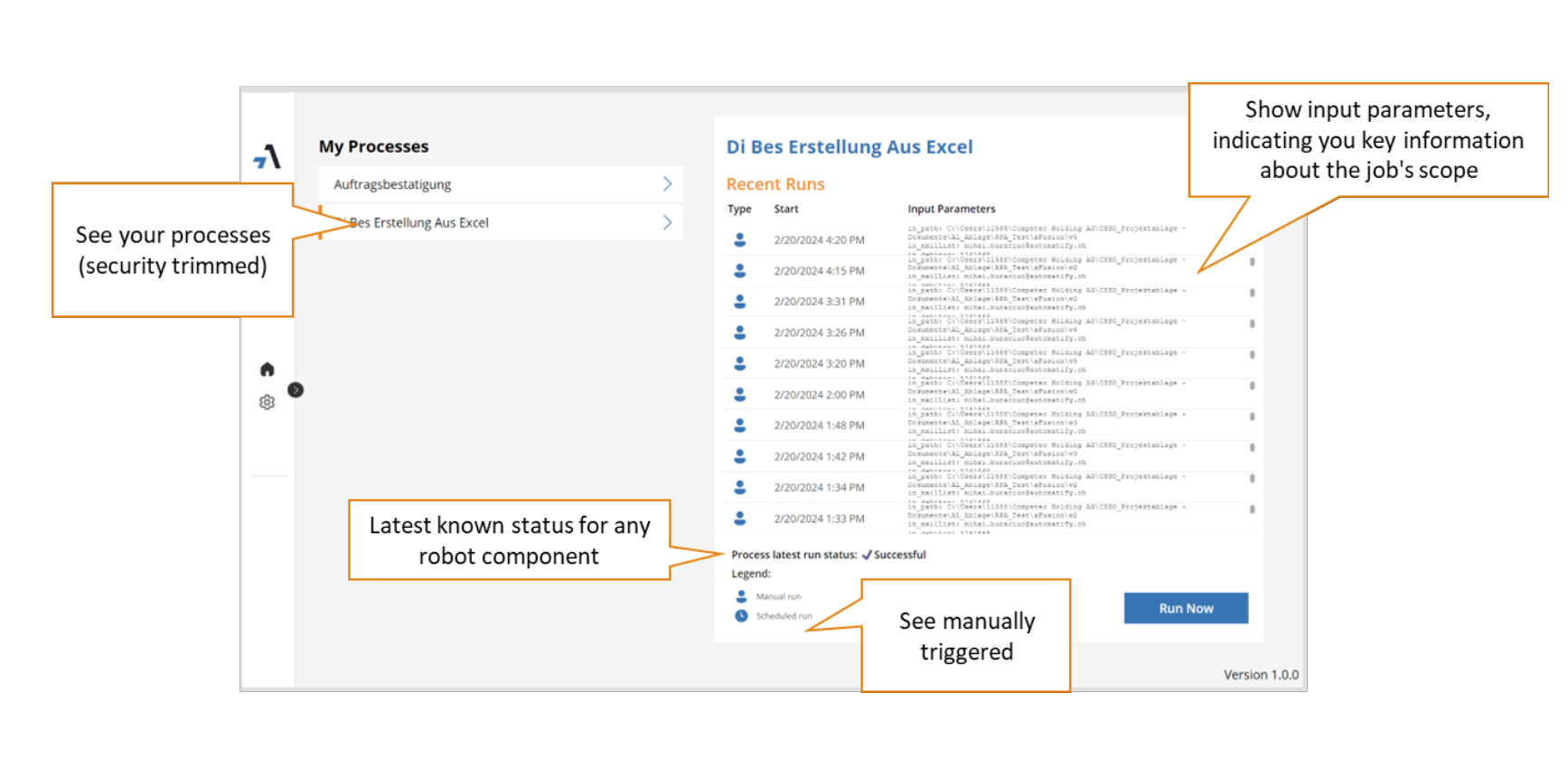Select the 2/20/2024 3:26 PM start time

[x=819, y=332]
